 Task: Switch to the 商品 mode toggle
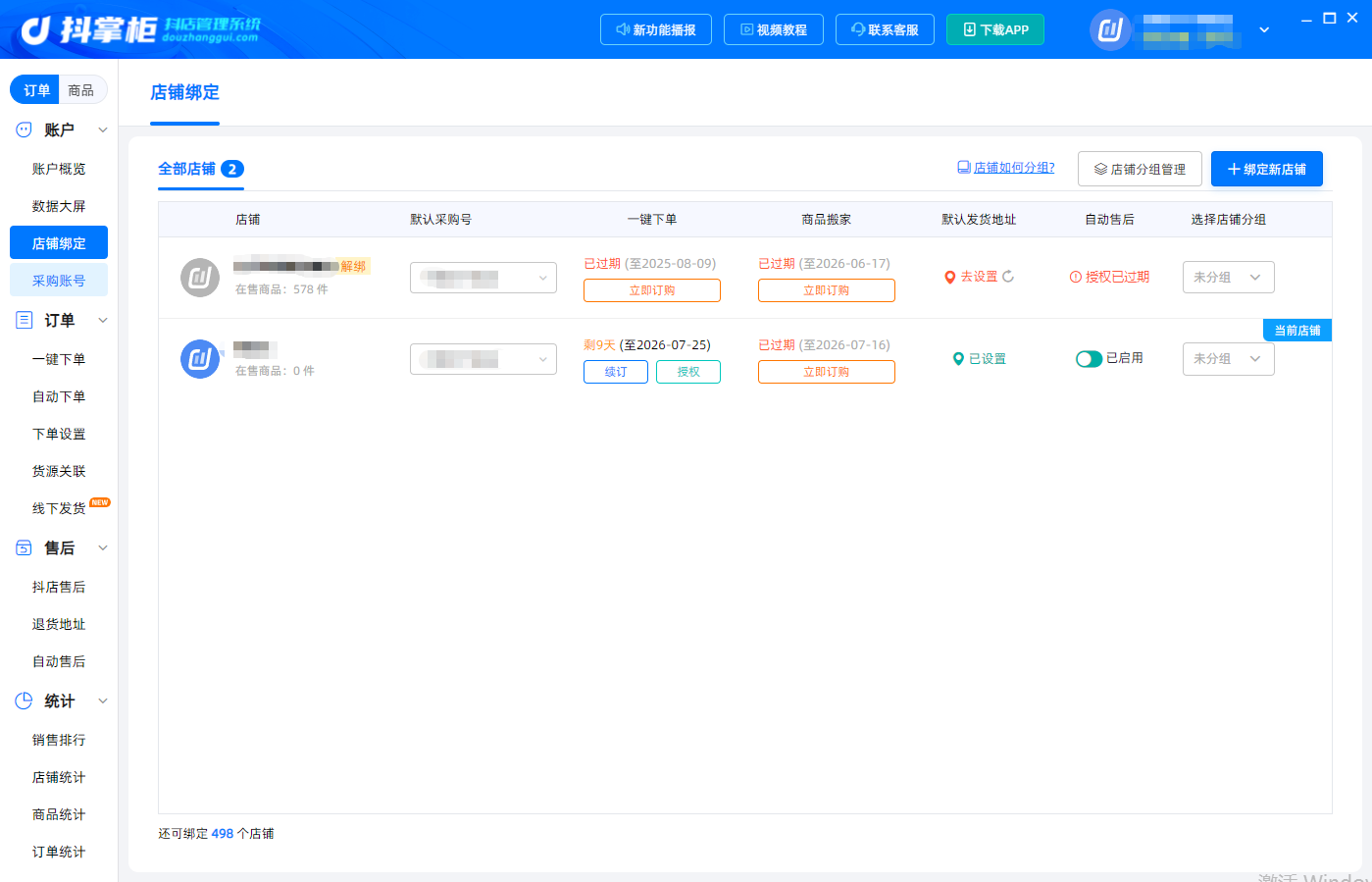(81, 90)
